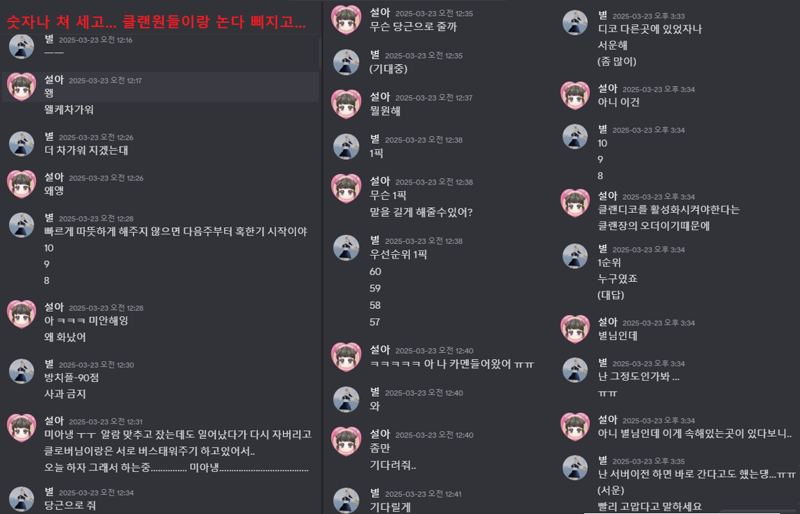Click 설아's avatar next to 클랜디코를 활성화시켜야한다는
Viewport: 800px width, 514px height.
point(575,203)
